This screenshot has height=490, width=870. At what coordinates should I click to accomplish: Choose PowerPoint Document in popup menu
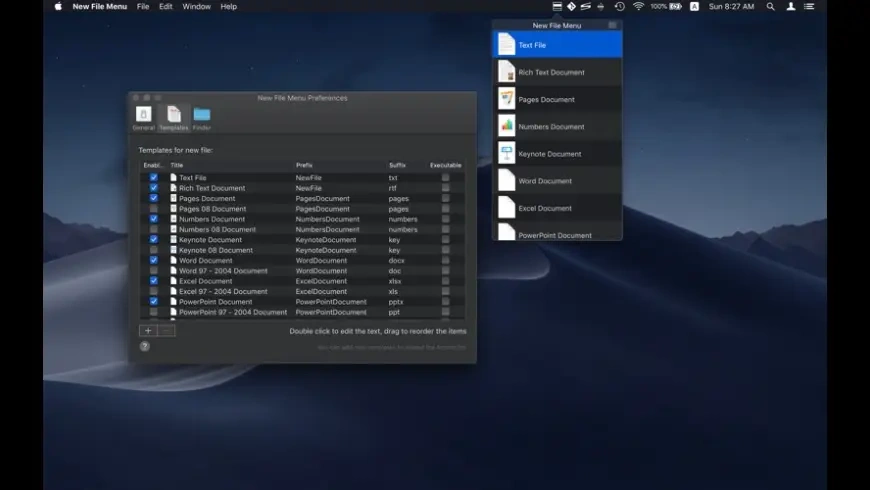(557, 231)
